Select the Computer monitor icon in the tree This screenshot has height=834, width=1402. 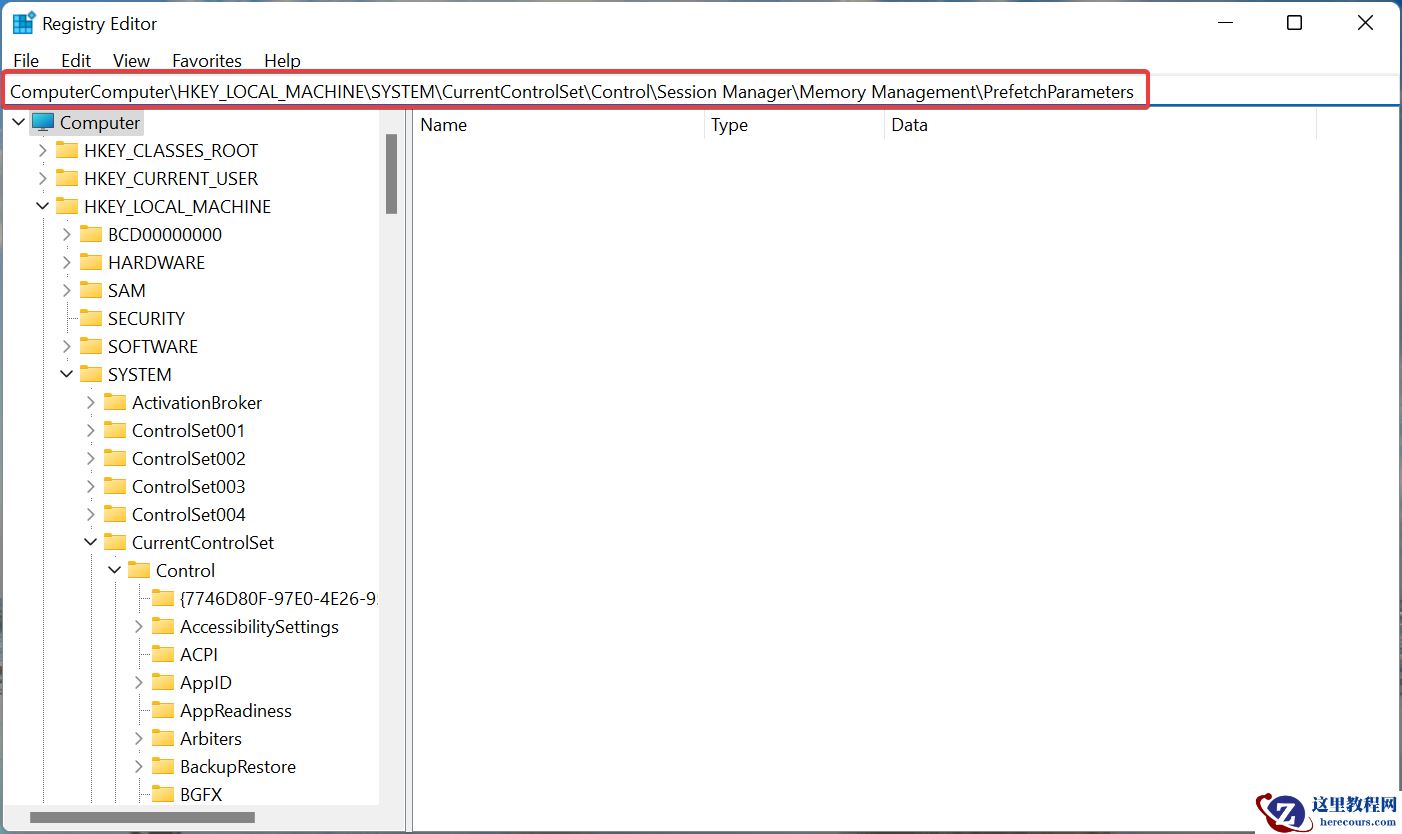(x=42, y=122)
